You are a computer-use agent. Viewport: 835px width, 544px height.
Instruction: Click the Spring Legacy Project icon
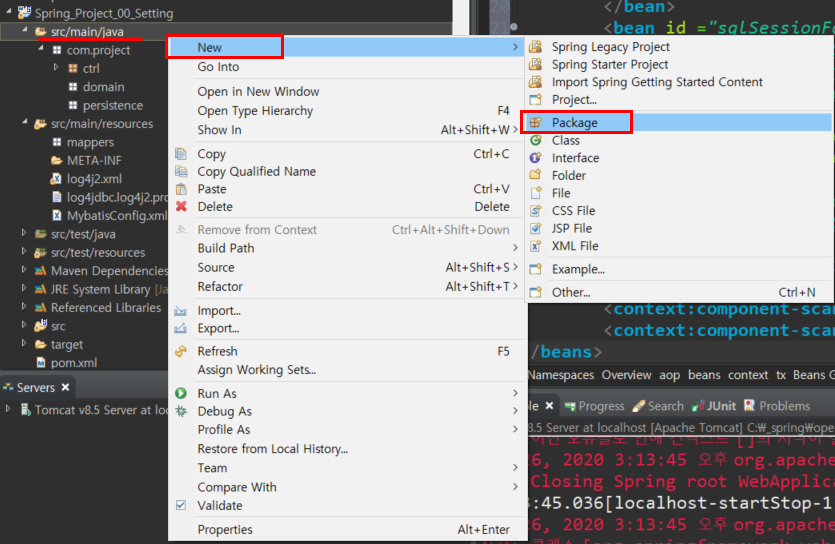pyautogui.click(x=536, y=47)
